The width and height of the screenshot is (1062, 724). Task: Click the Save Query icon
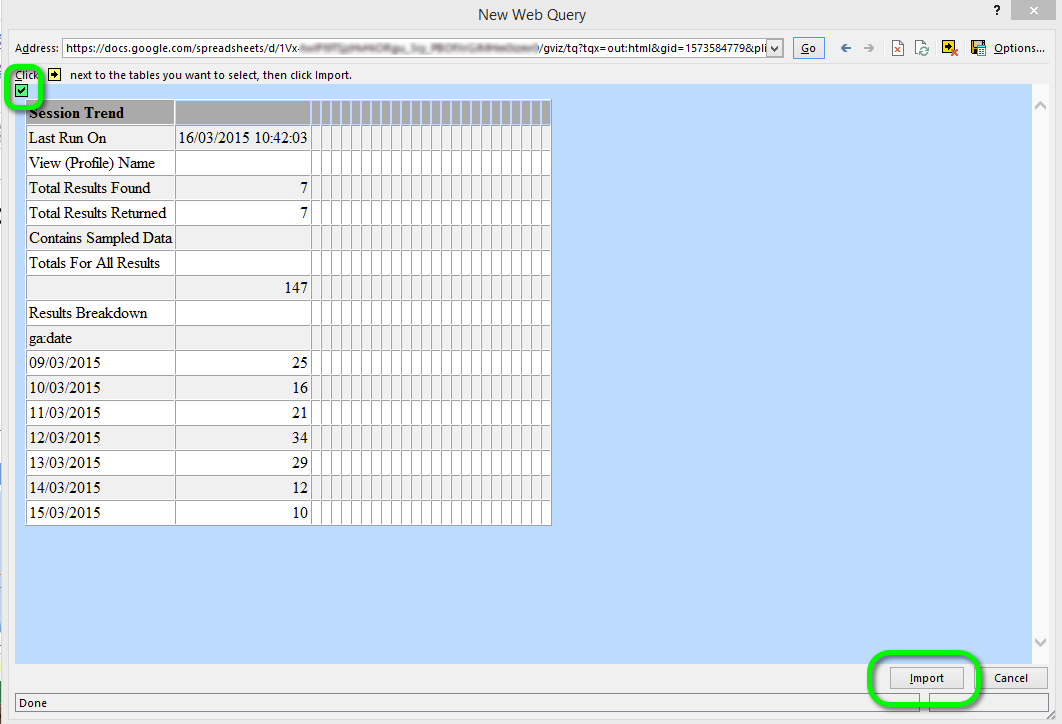(977, 48)
